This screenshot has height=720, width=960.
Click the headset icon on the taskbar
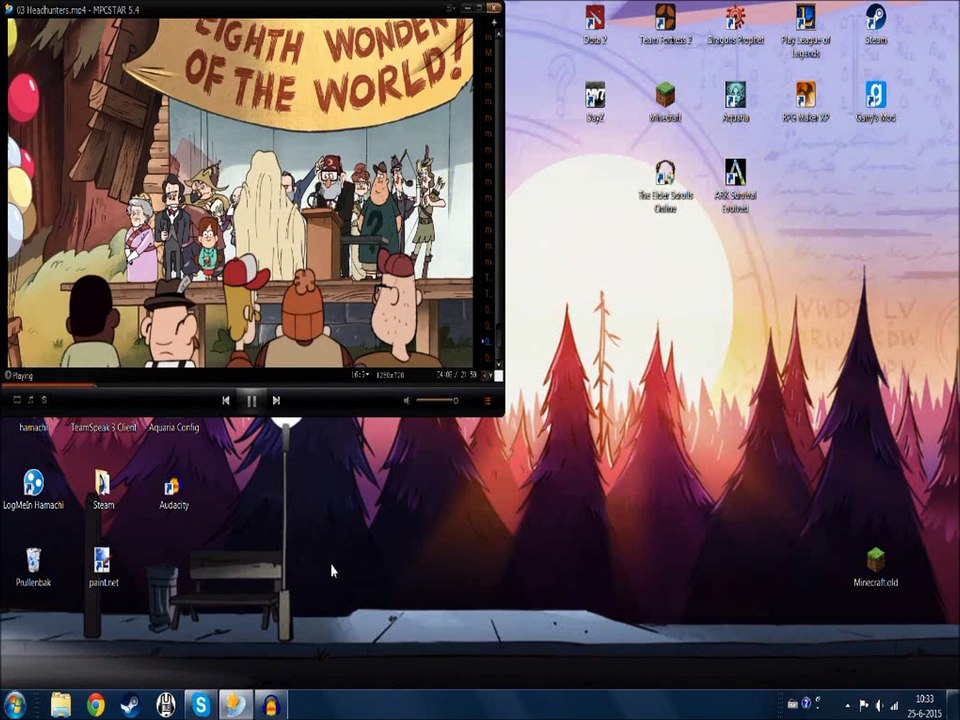tap(271, 705)
